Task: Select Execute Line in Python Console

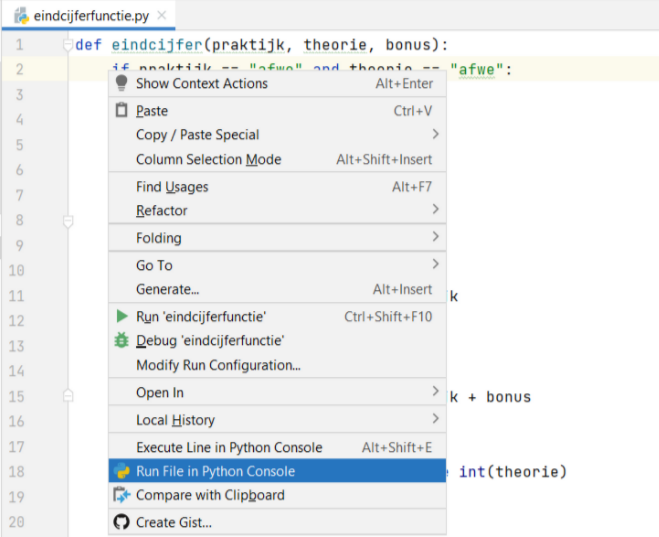Action: click(229, 447)
